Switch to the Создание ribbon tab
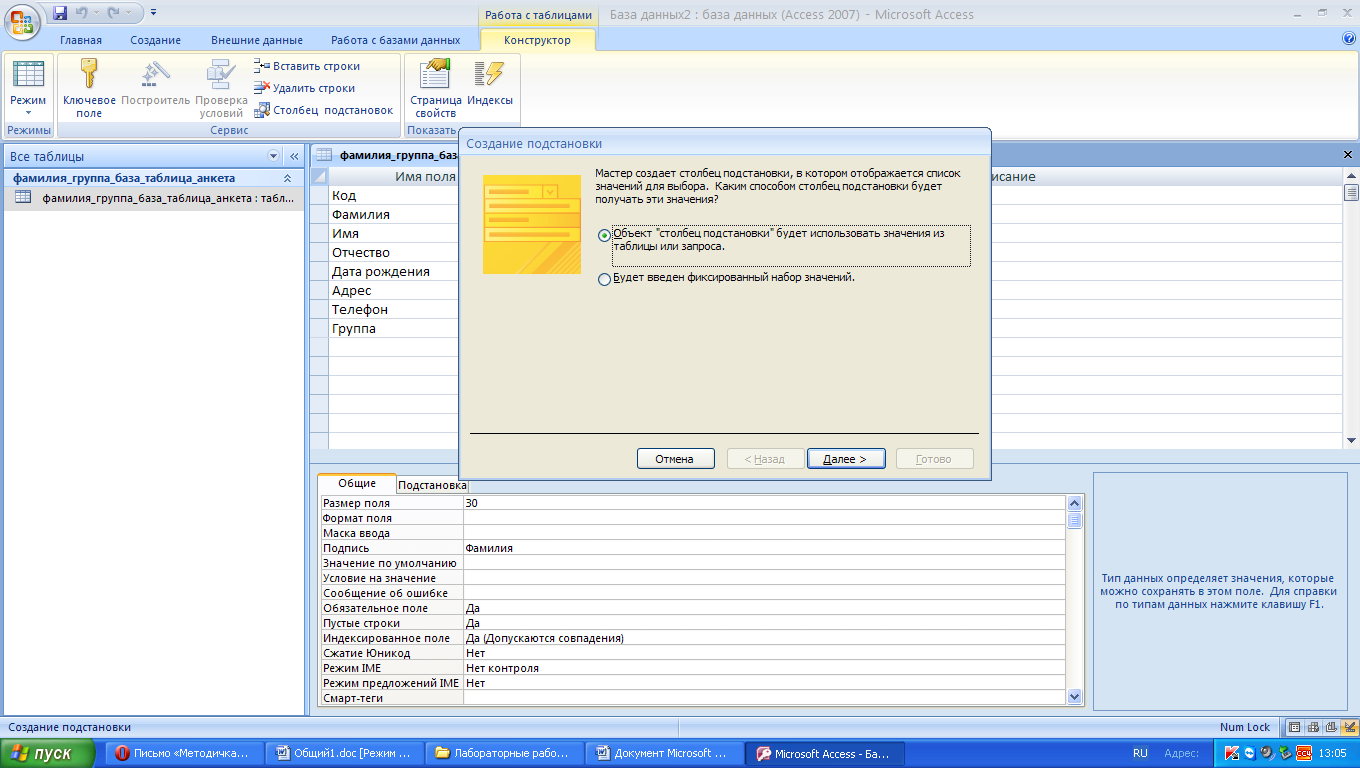The width and height of the screenshot is (1360, 768). (x=155, y=40)
